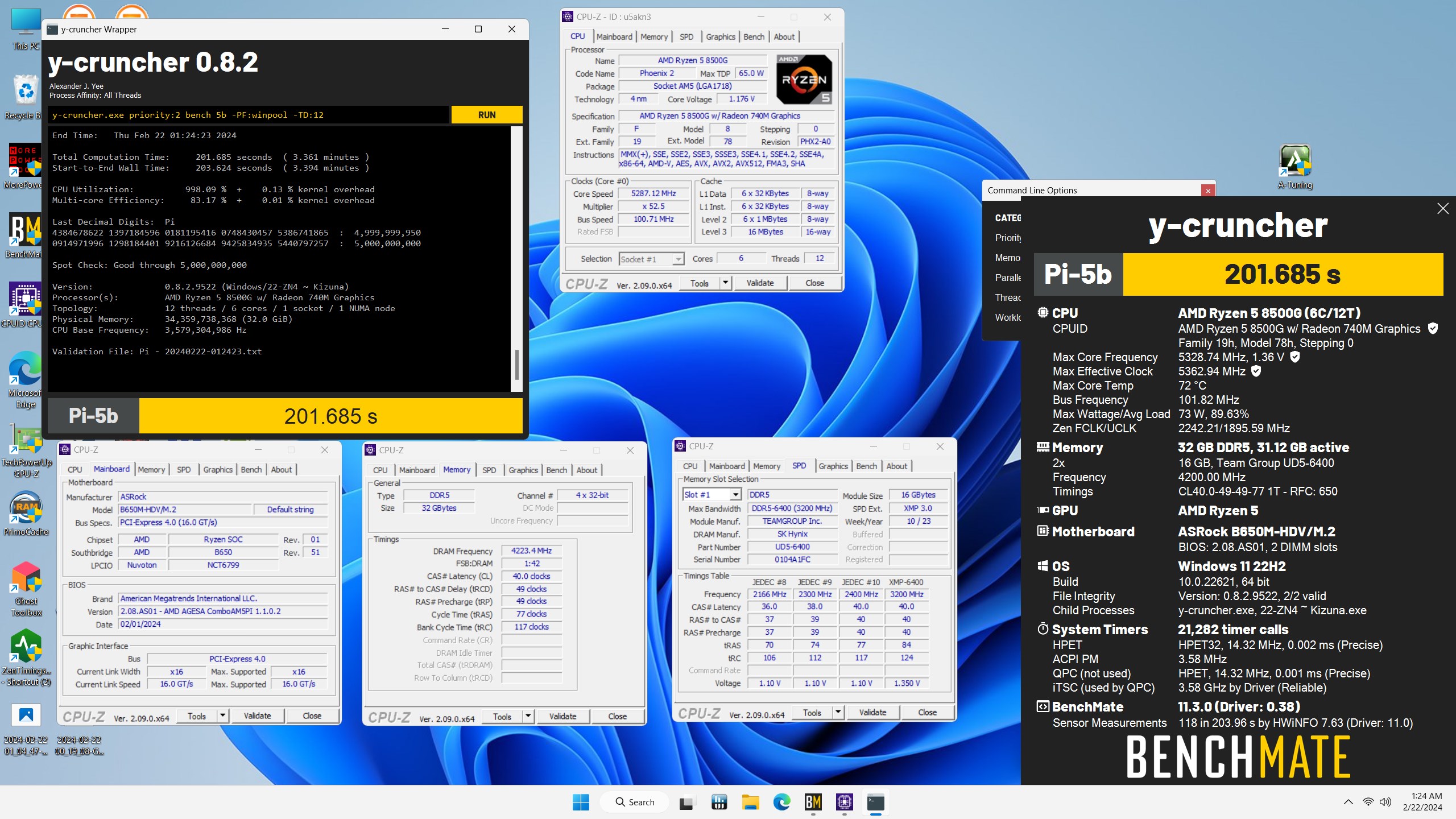Open CPU tab in Memory CPU-Z window

pos(380,470)
